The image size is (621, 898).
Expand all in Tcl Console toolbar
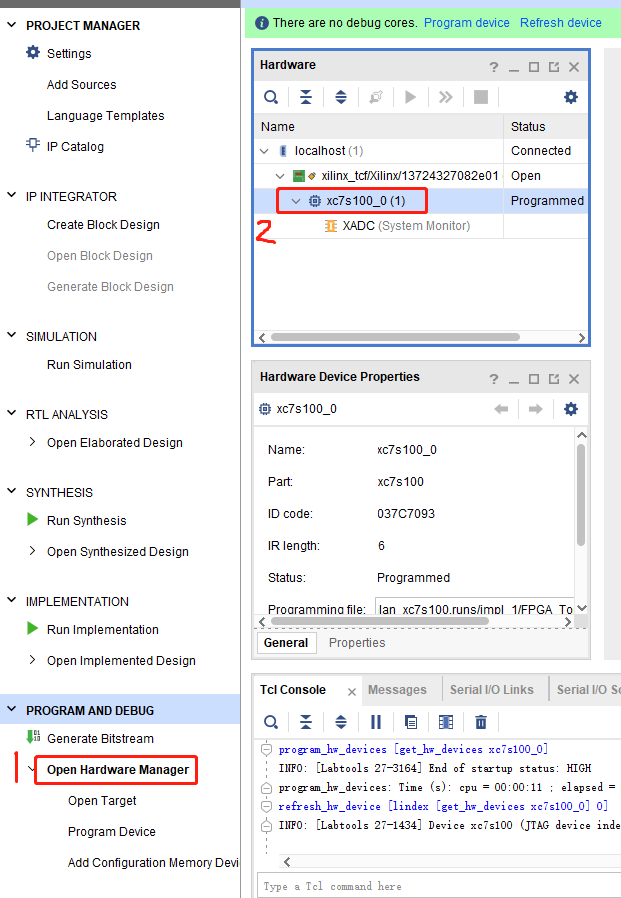click(341, 722)
